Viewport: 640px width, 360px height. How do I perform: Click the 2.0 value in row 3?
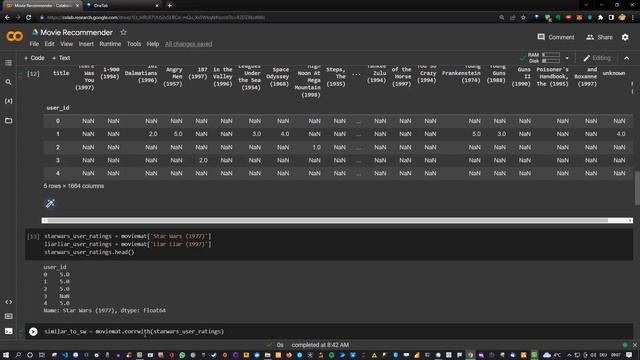(203, 160)
